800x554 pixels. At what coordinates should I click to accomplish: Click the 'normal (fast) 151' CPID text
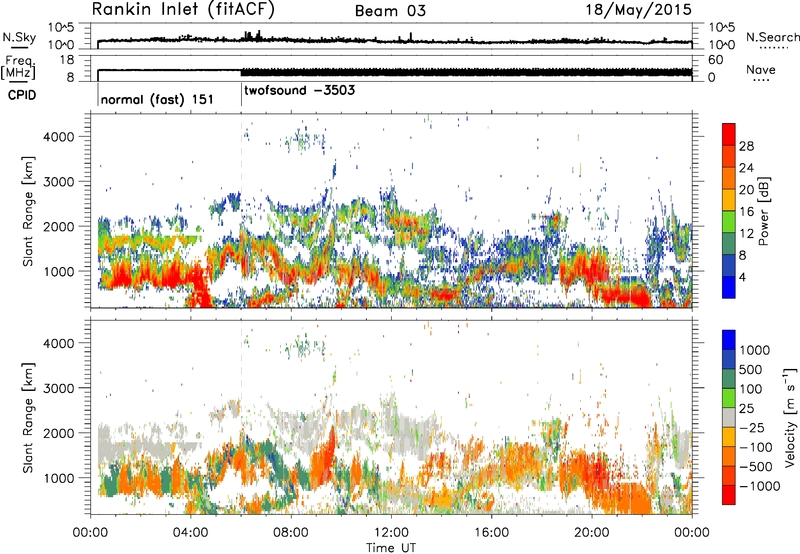pos(157,99)
